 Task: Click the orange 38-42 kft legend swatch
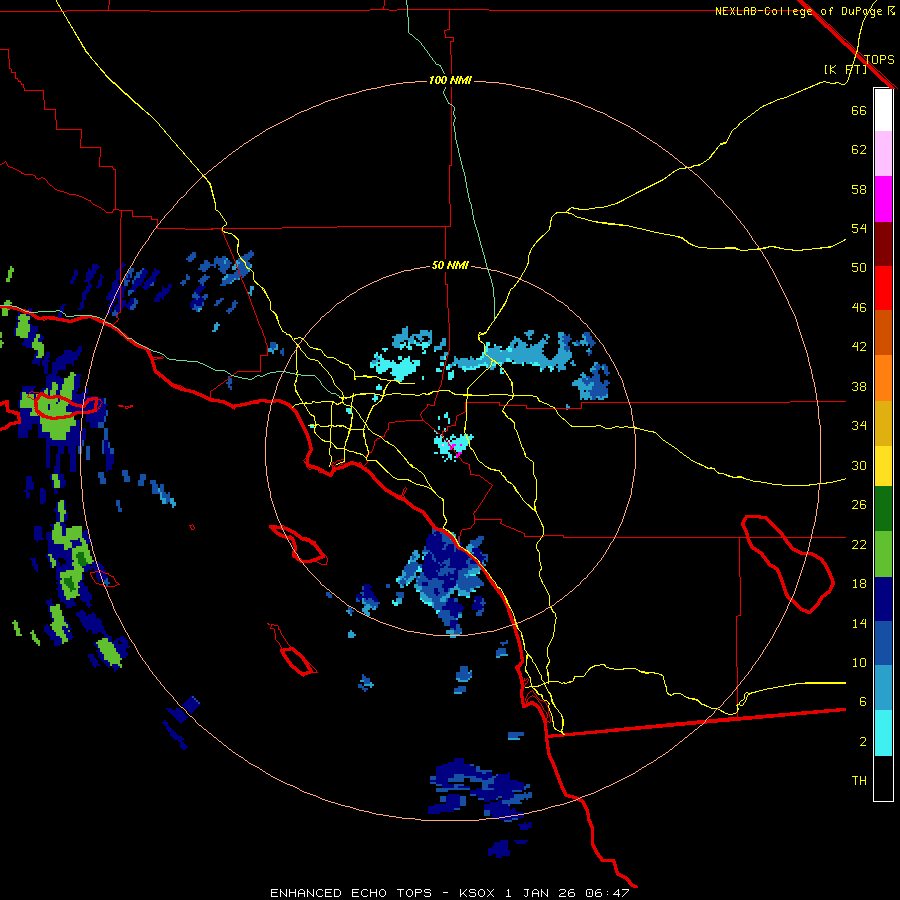coord(883,378)
